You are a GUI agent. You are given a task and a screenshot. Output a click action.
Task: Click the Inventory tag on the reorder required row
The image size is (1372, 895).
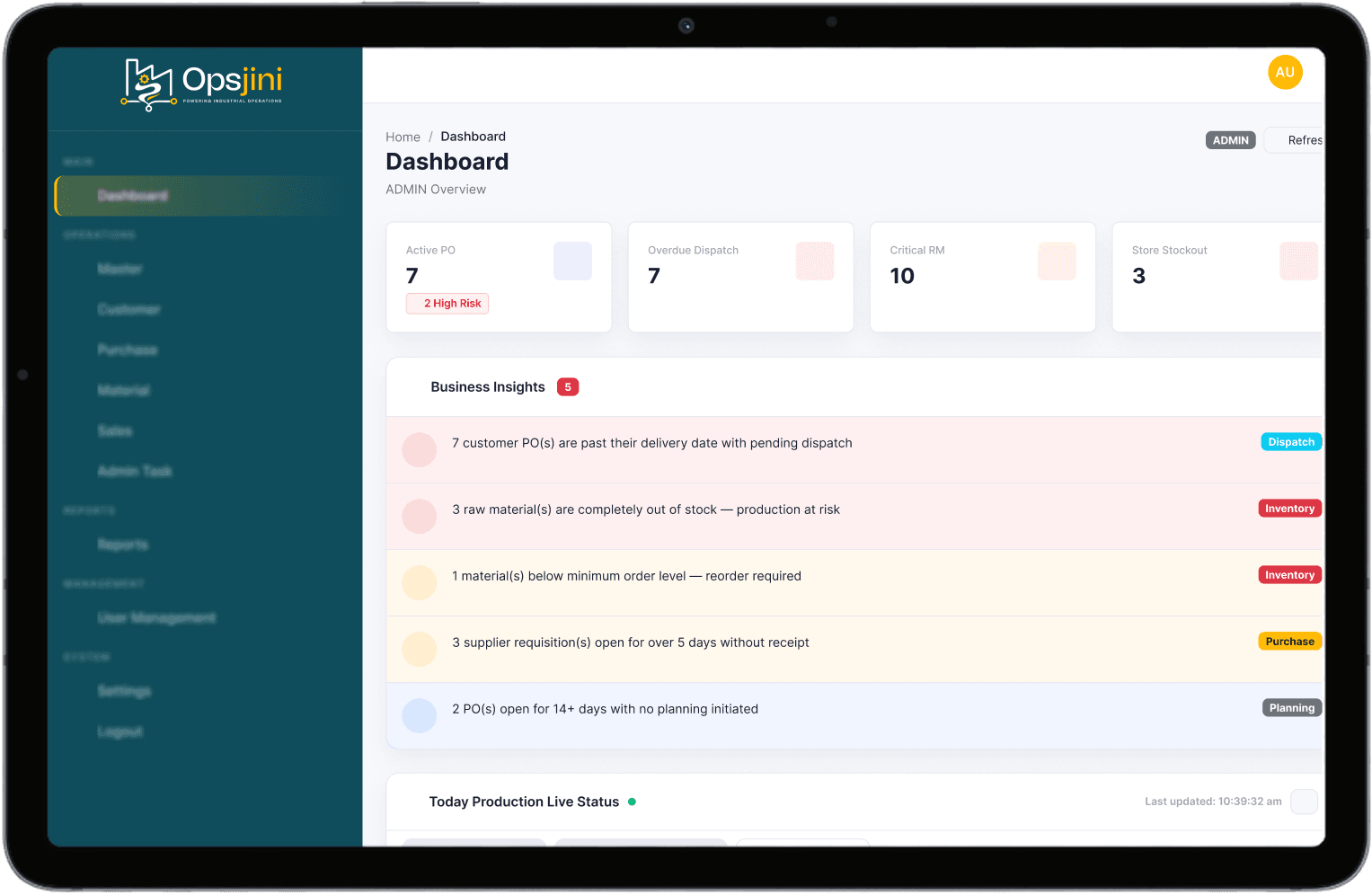point(1290,575)
